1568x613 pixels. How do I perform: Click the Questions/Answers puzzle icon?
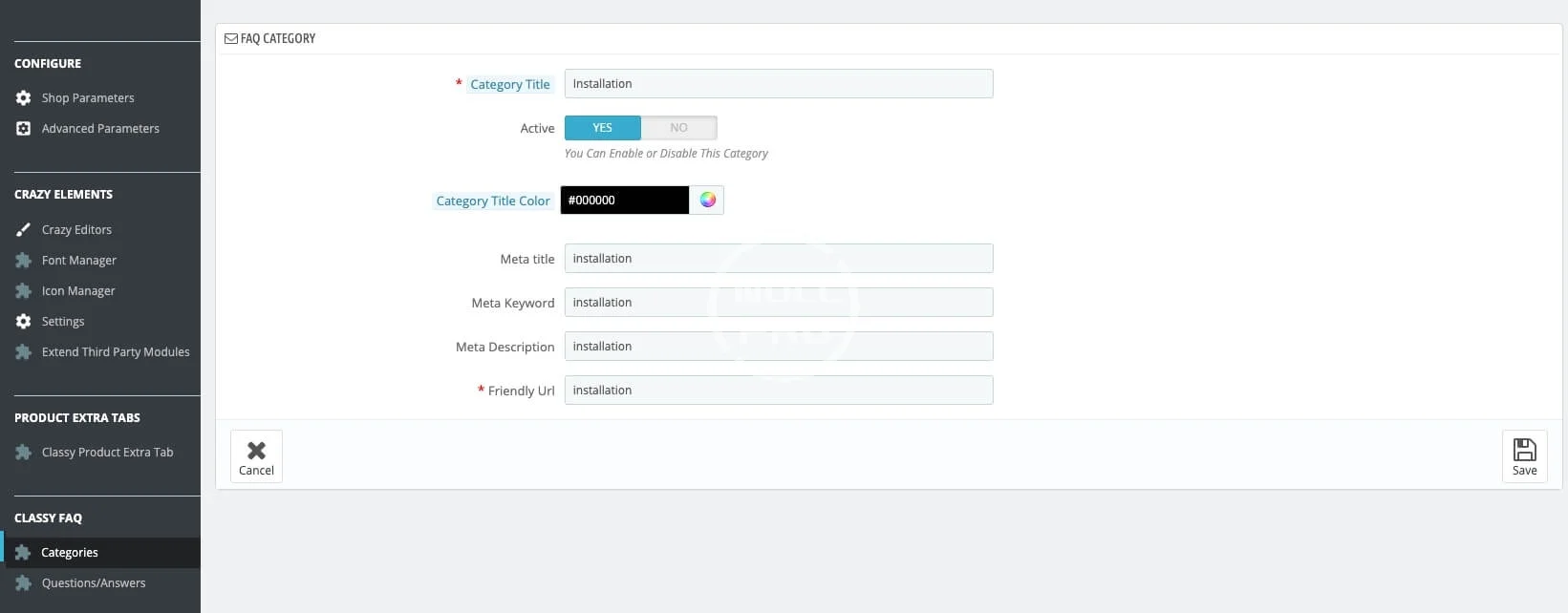[x=23, y=582]
